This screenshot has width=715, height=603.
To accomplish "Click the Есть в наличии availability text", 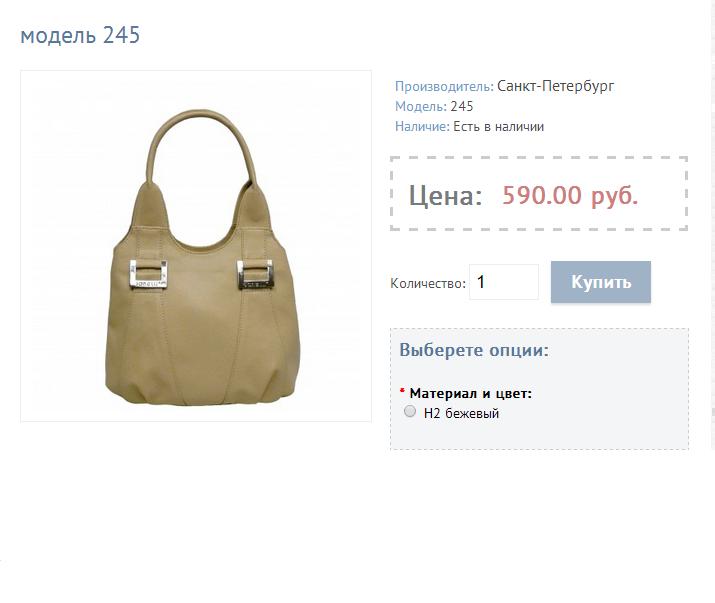I will [x=498, y=126].
